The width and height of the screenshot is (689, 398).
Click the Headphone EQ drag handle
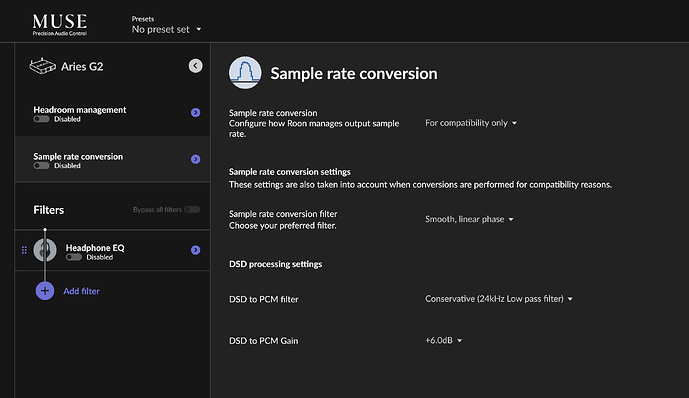[24, 250]
